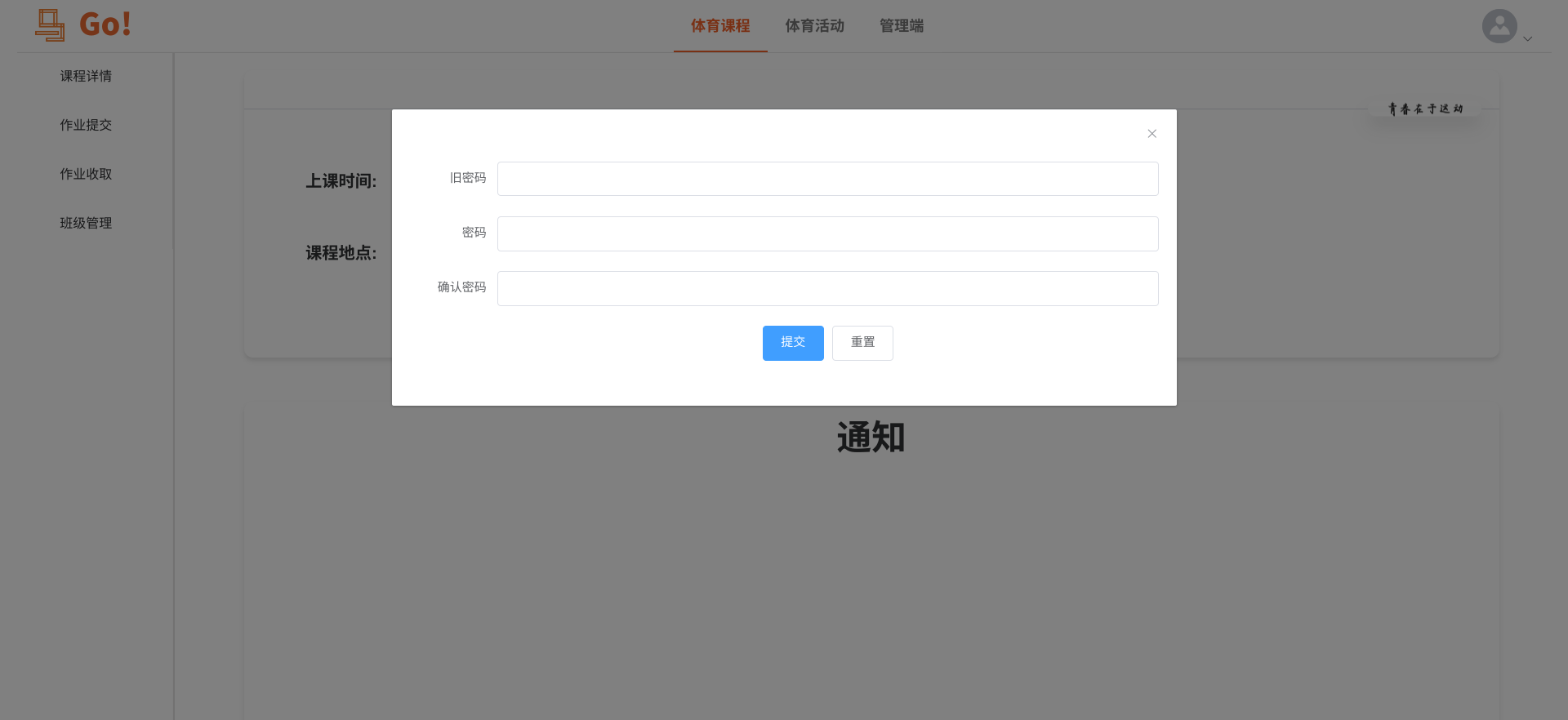Select 课程详情 in the sidebar
This screenshot has height=720, width=1568.
[86, 76]
